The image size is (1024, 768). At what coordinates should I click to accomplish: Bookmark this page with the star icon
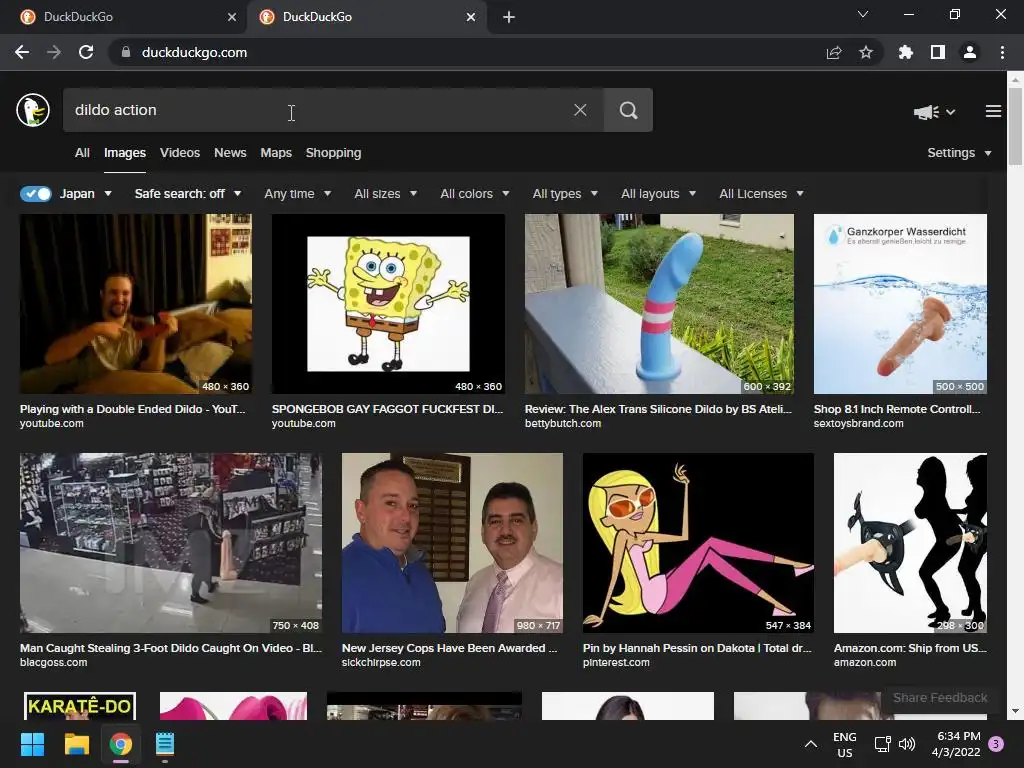pos(866,52)
